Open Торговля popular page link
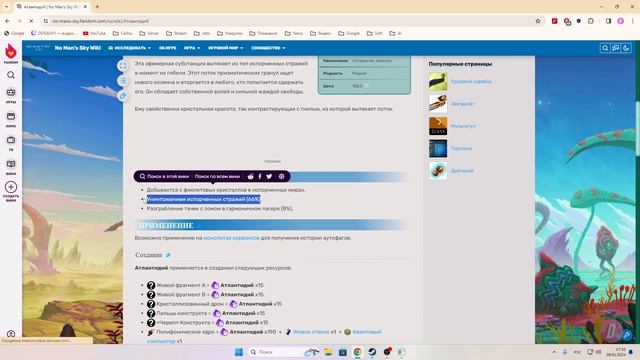Image resolution: width=640 pixels, height=360 pixels. tap(462, 149)
